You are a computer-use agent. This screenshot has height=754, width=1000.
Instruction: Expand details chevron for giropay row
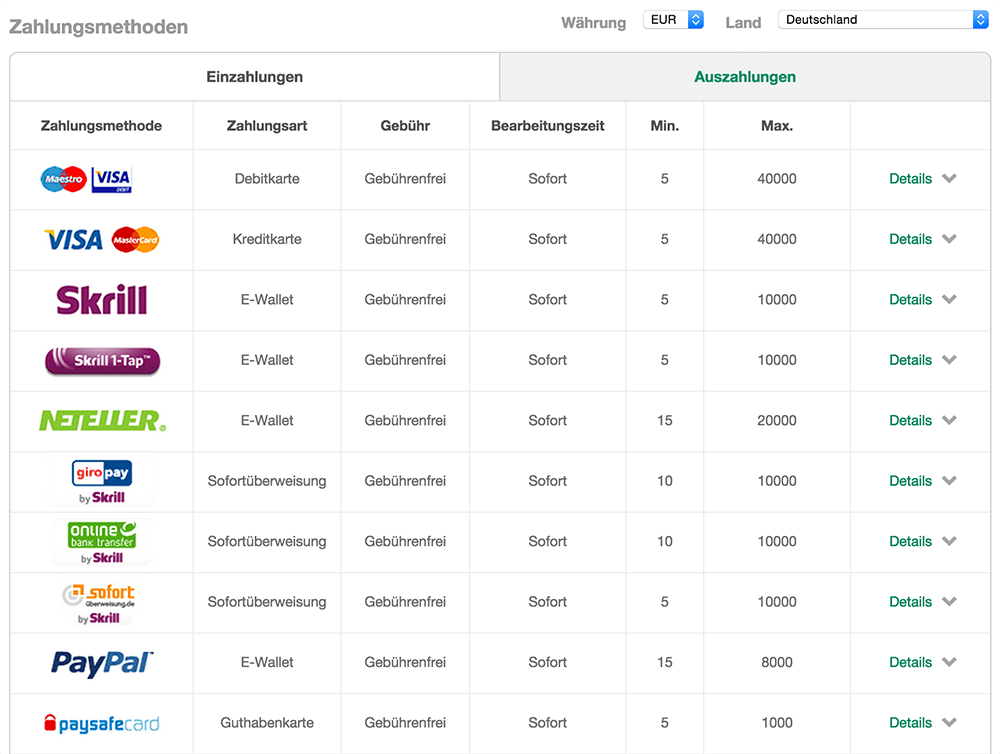[949, 481]
